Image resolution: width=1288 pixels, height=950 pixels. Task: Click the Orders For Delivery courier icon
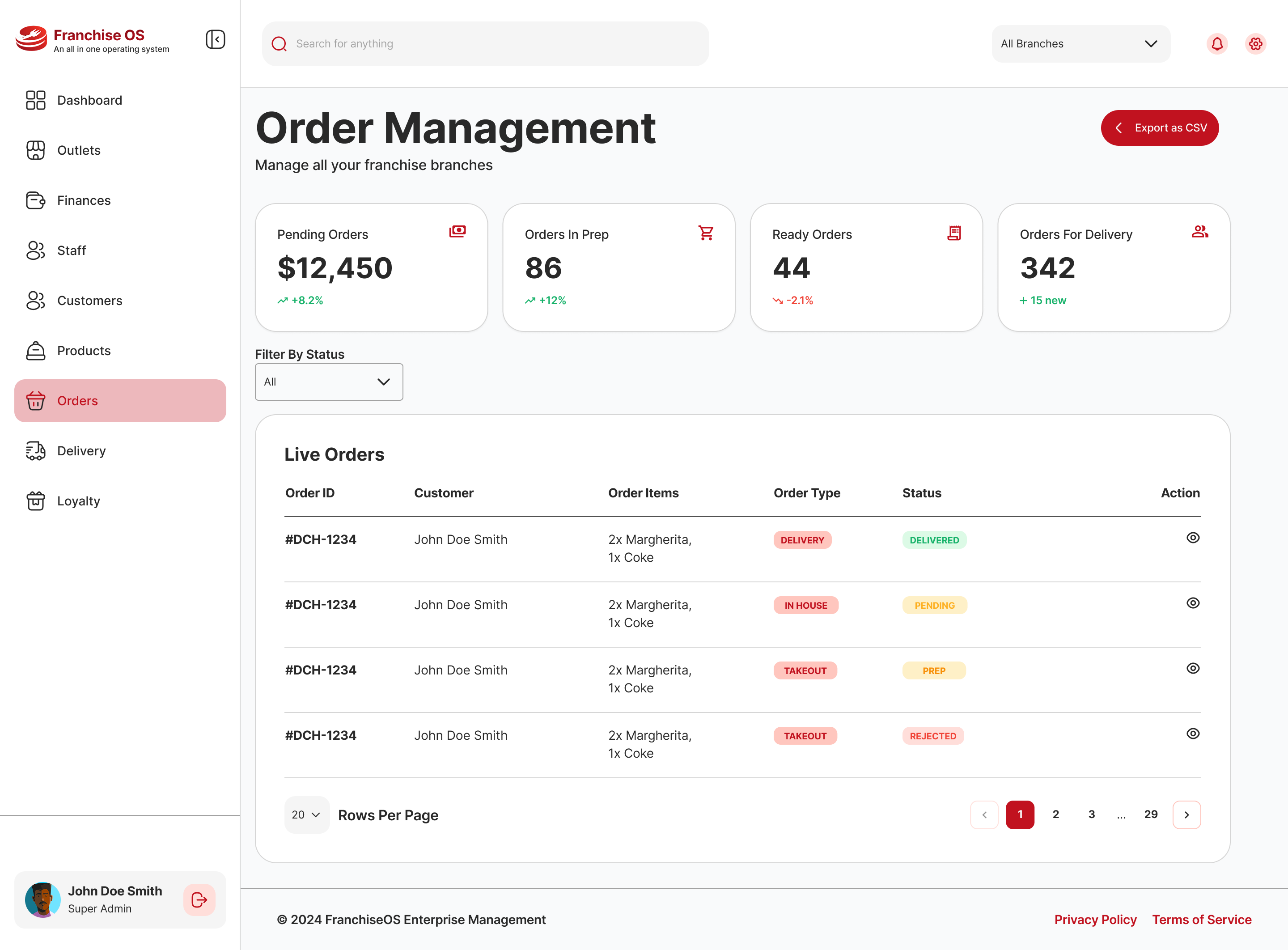click(1201, 232)
